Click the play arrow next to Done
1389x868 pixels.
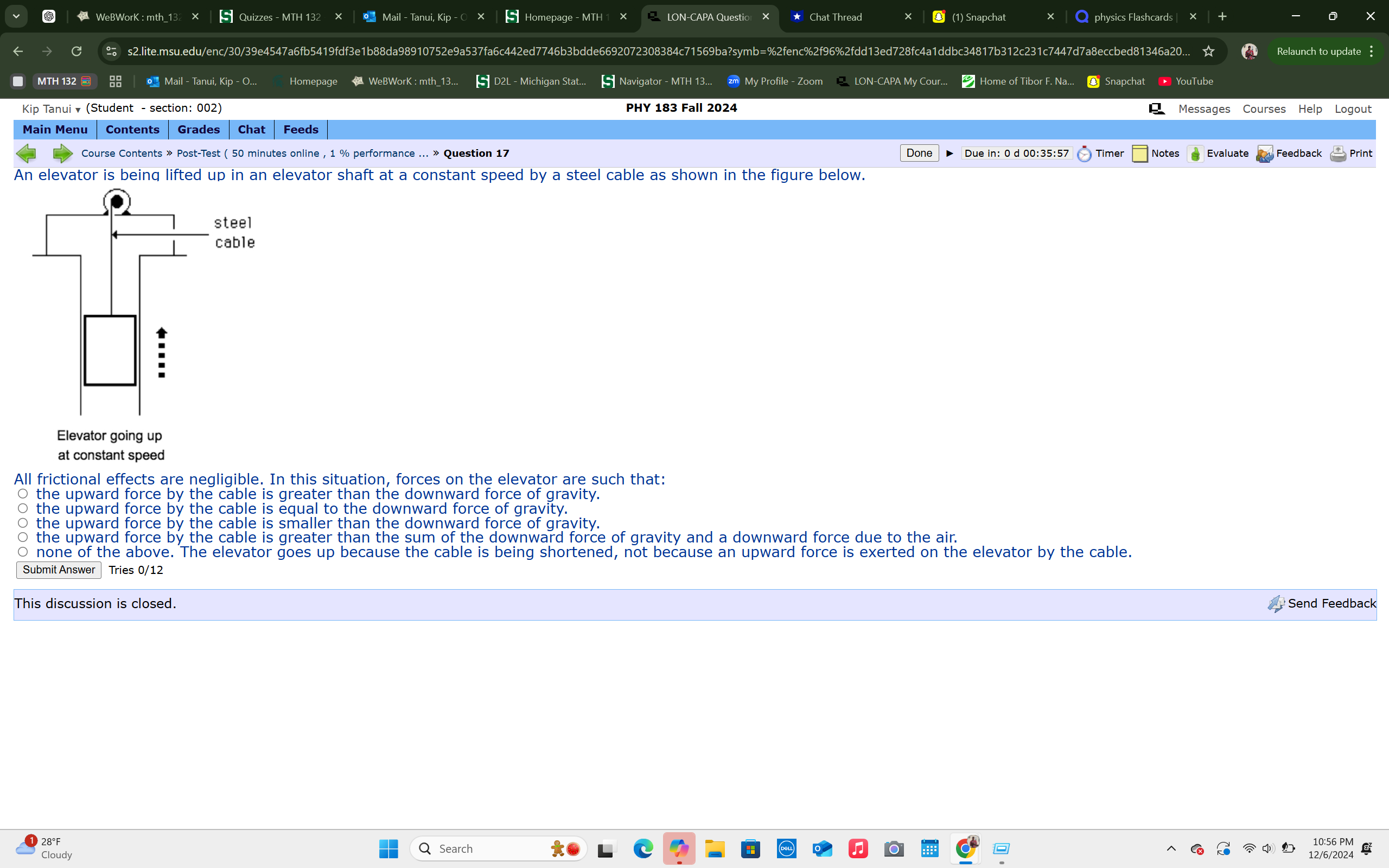click(949, 154)
